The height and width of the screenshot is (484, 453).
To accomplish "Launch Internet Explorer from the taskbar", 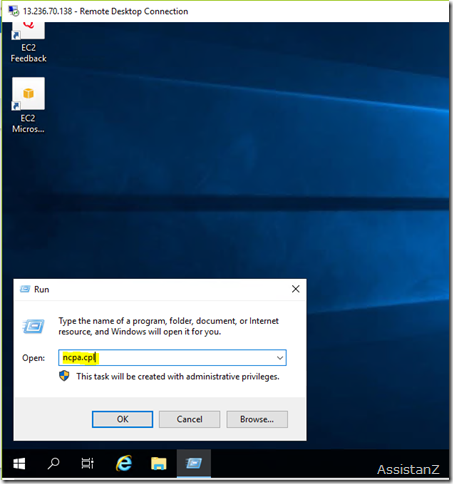I will tap(124, 463).
